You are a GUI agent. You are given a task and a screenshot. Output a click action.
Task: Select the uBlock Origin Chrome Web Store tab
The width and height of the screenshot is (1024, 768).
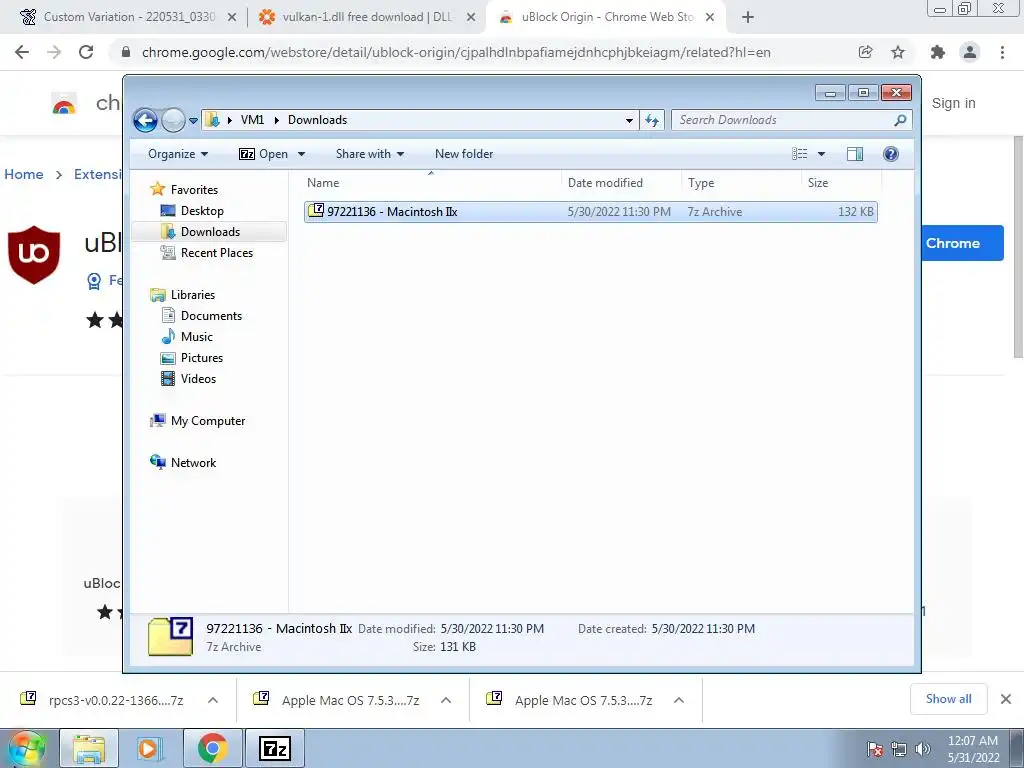[604, 17]
